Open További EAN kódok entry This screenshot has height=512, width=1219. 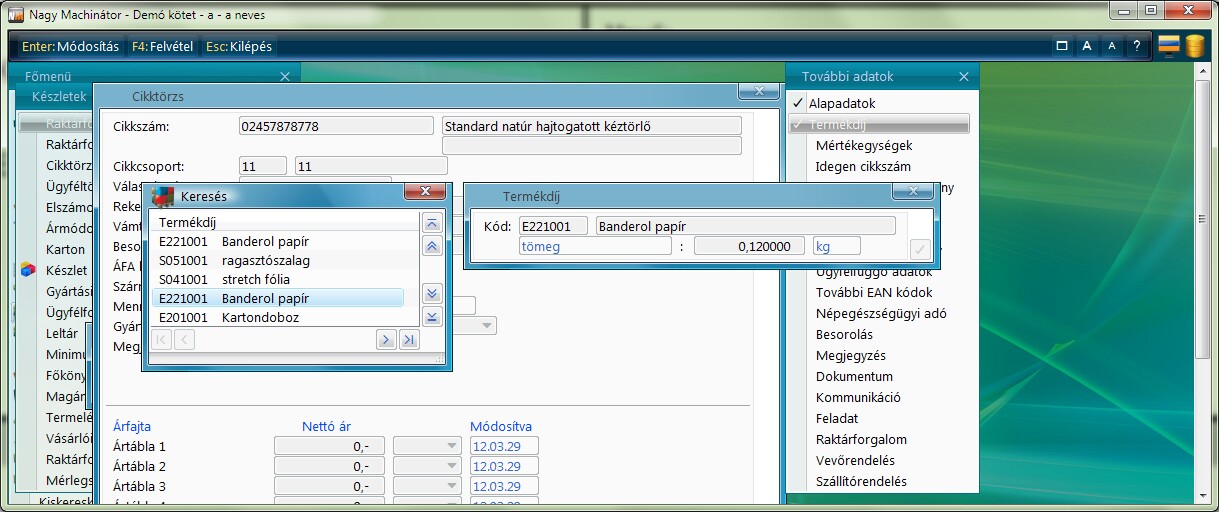[x=874, y=292]
